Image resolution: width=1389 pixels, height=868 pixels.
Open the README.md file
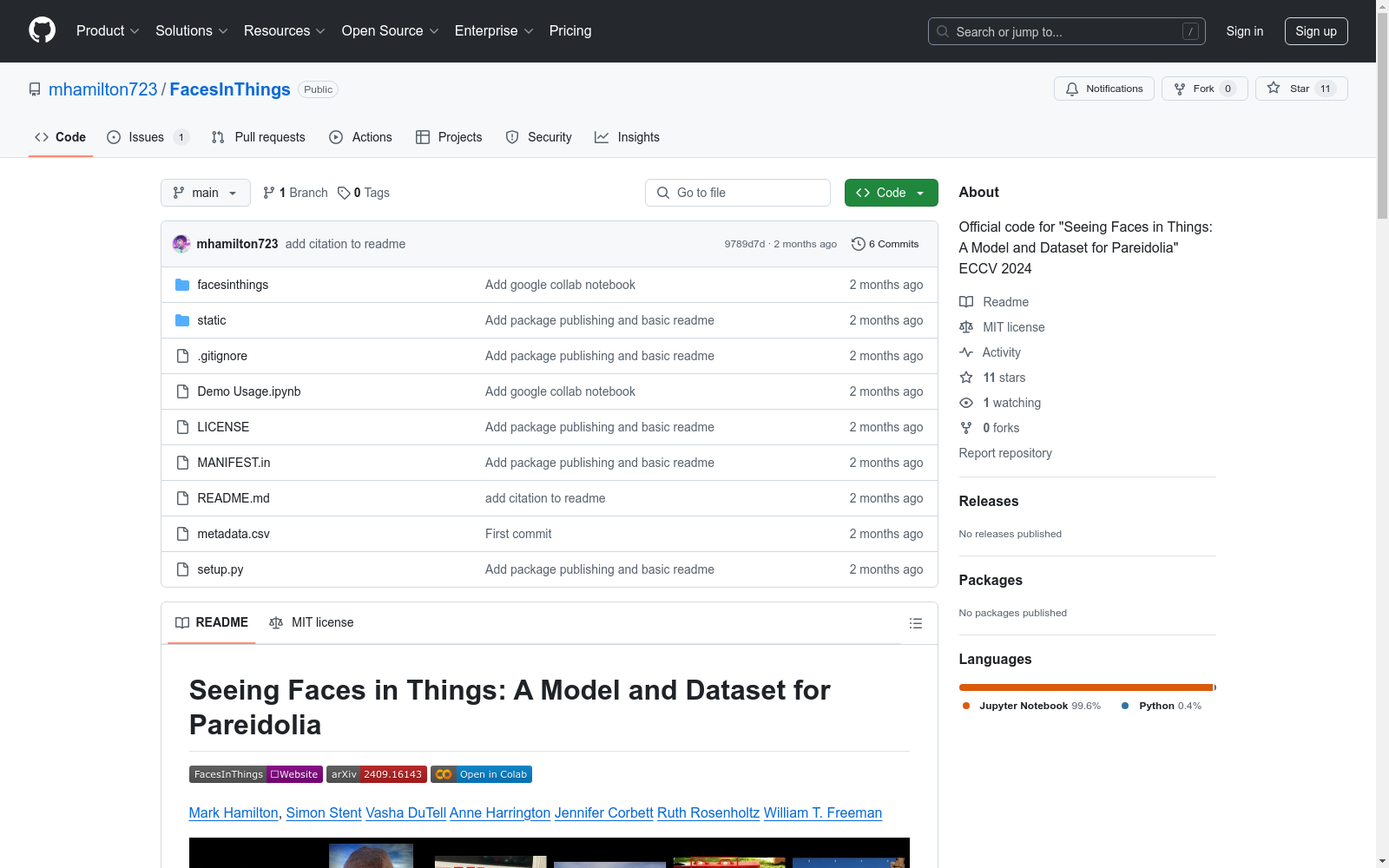[233, 498]
